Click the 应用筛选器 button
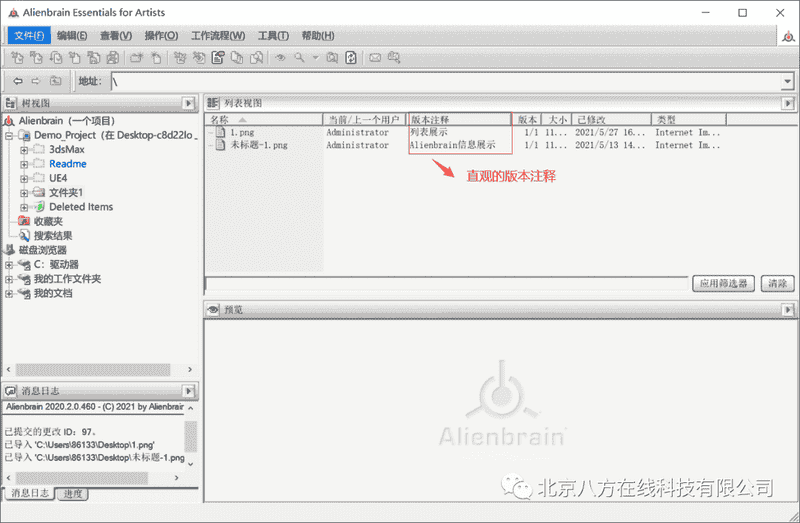Screen dimensions: 800x523 pos(723,283)
